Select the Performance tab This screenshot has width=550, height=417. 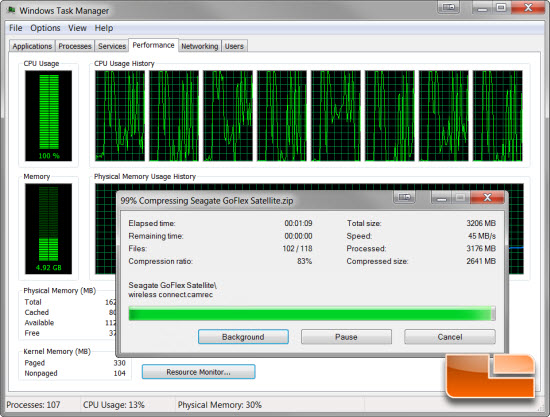coord(153,45)
